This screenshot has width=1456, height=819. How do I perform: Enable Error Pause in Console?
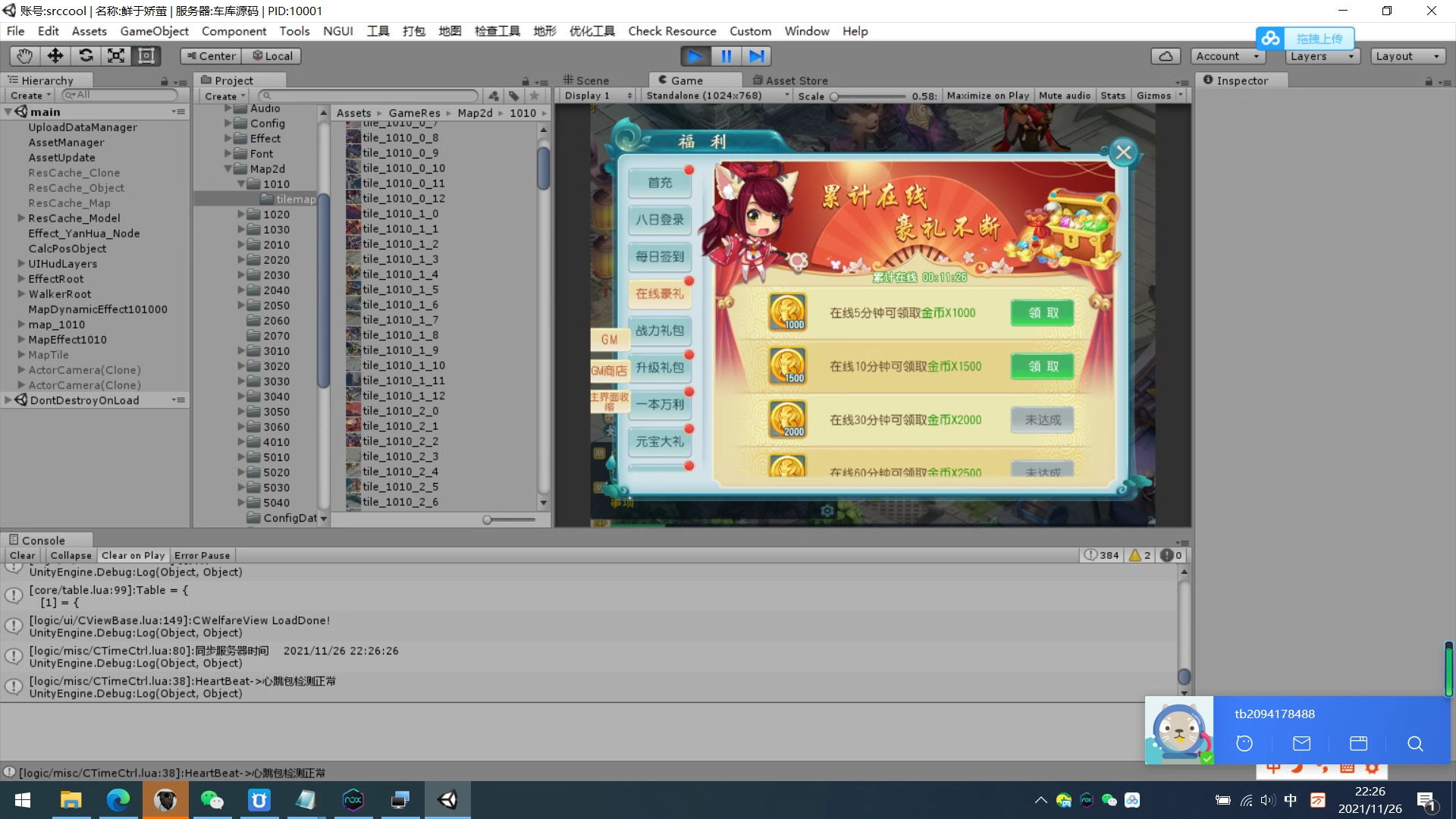tap(202, 555)
